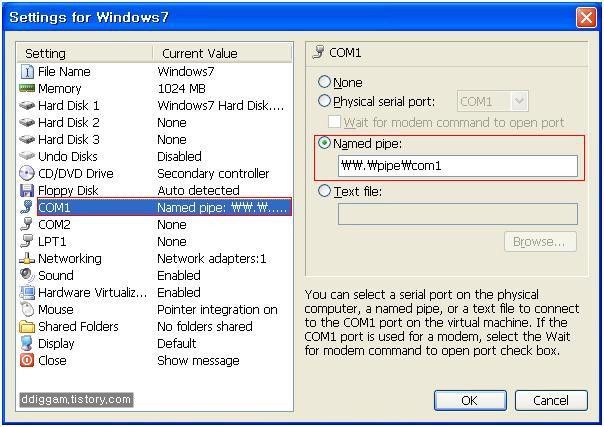Click the Display monitor icon
The height and width of the screenshot is (427, 604).
pos(27,343)
